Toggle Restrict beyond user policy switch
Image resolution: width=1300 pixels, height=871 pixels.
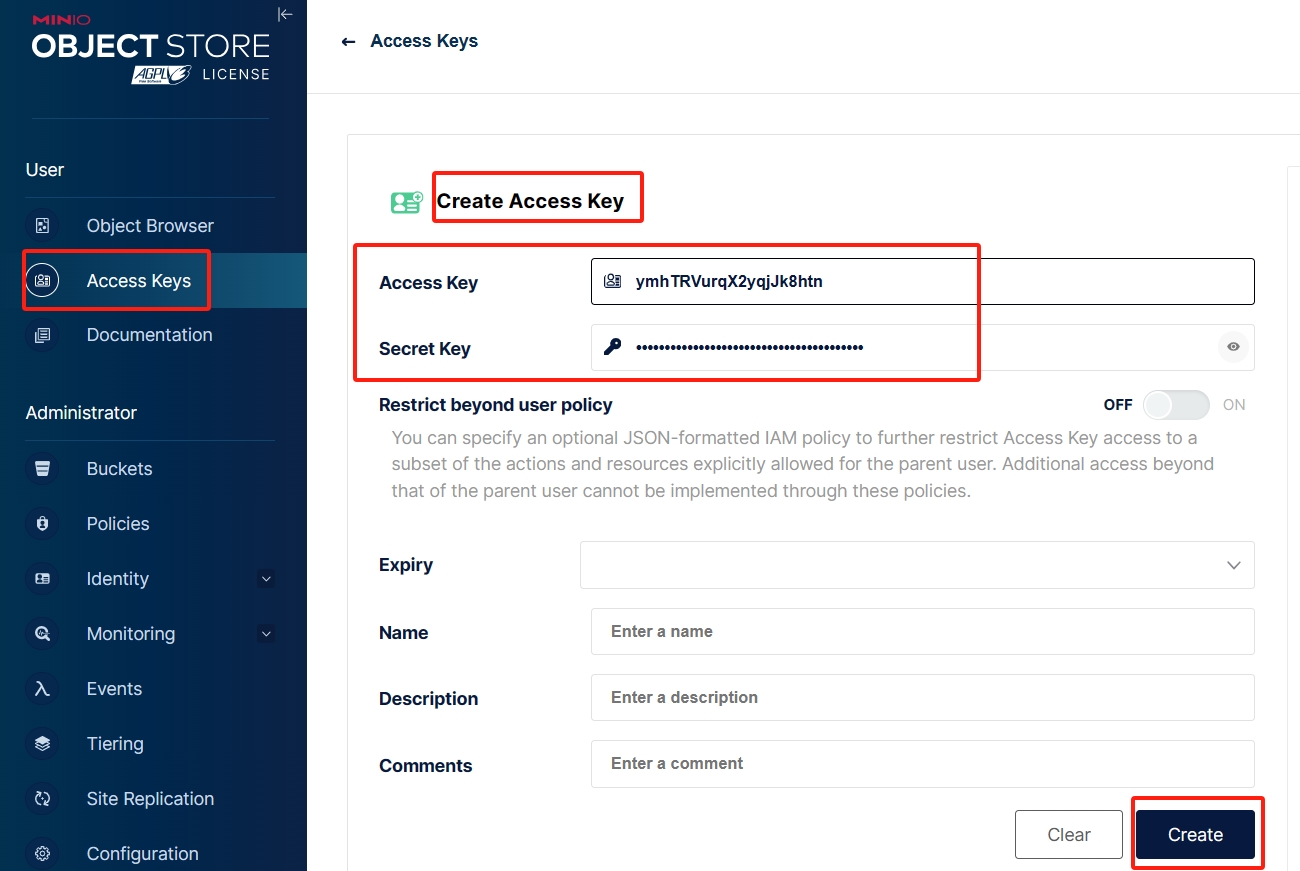pos(1176,405)
